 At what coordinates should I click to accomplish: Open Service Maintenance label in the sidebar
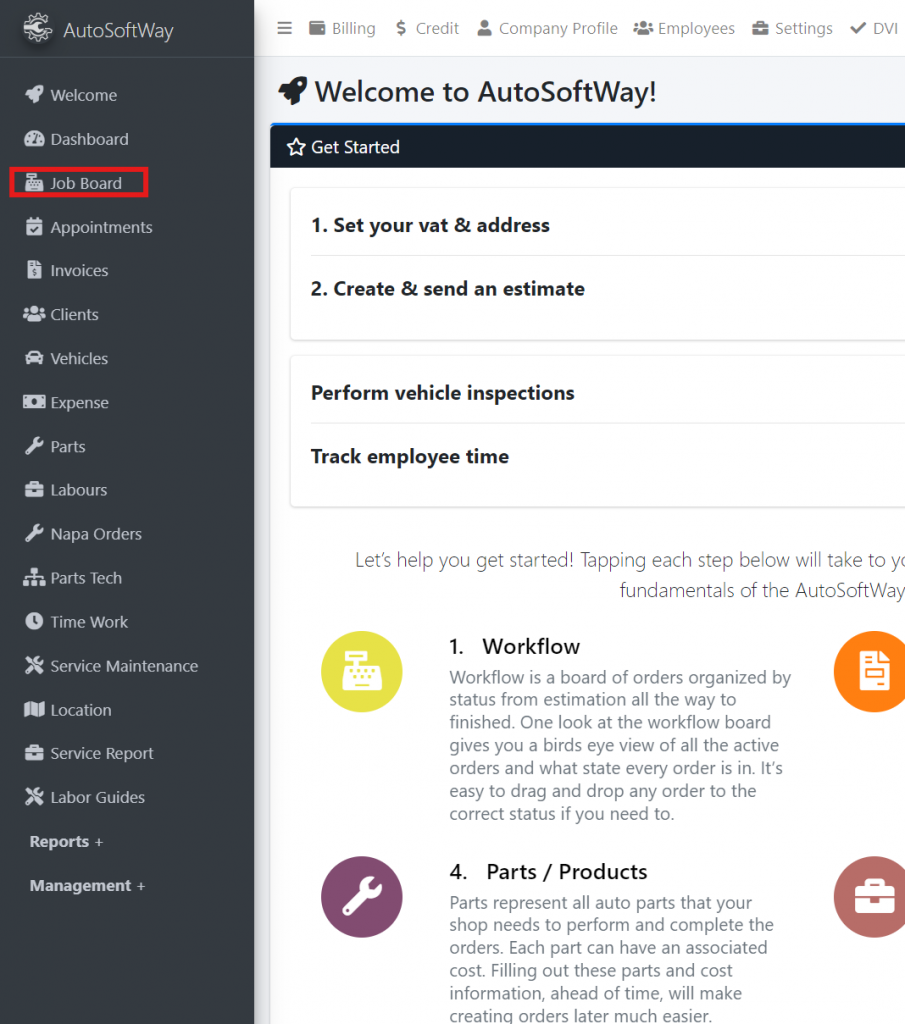point(124,666)
